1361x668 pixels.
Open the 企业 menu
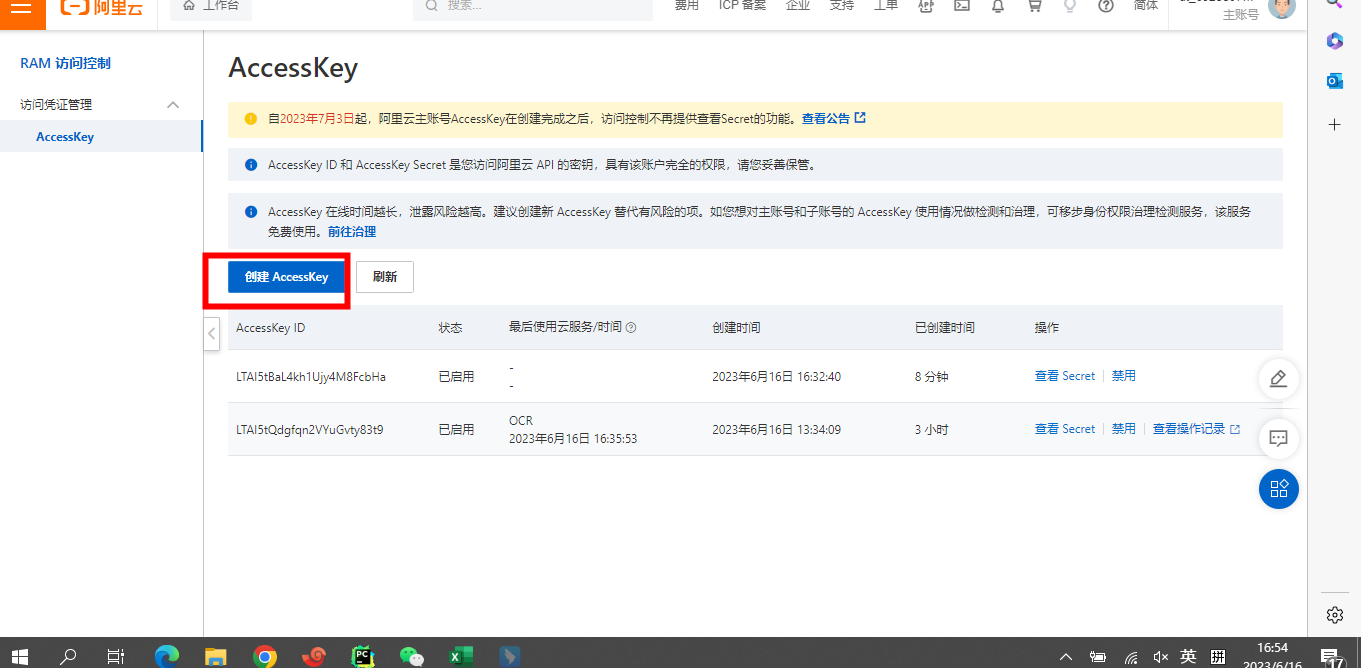click(x=798, y=6)
